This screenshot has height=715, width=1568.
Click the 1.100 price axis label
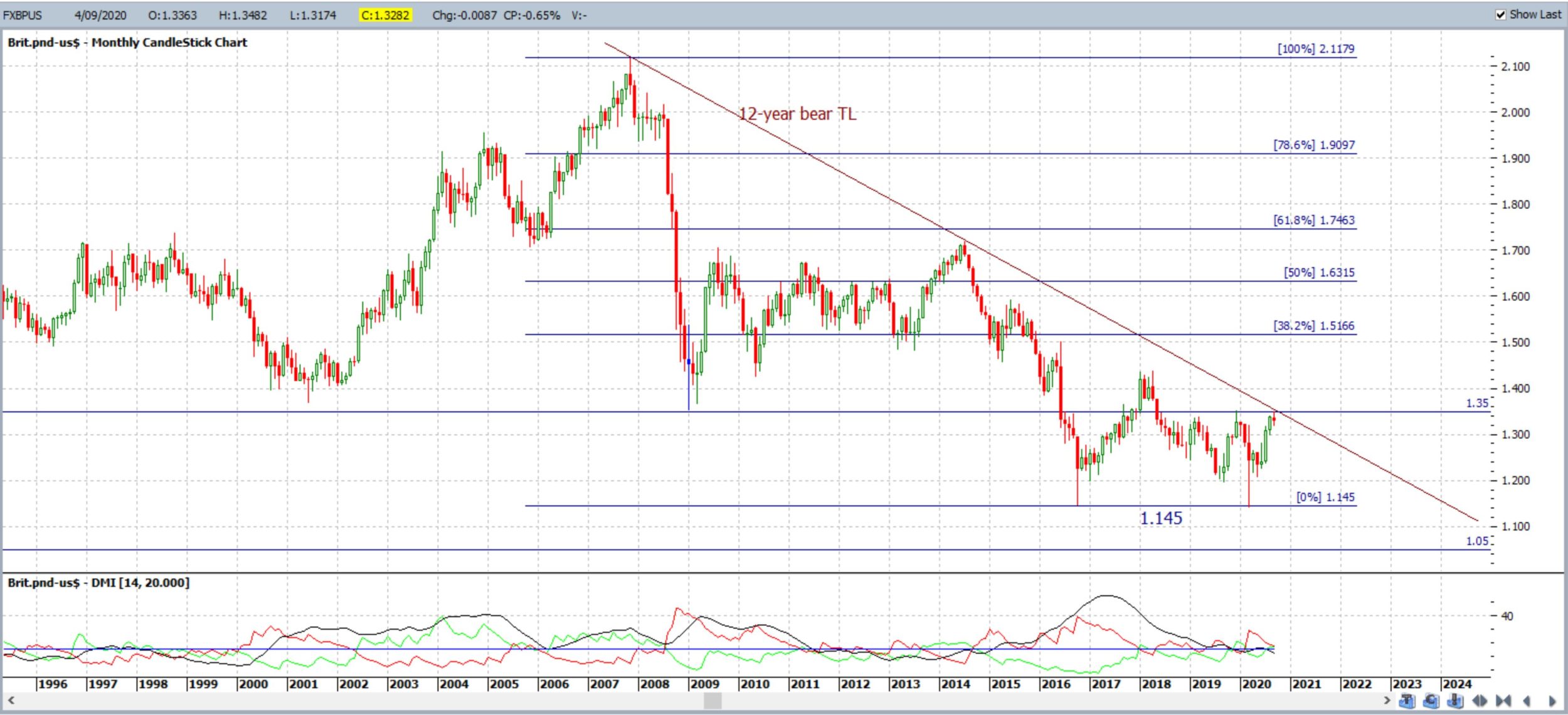point(1515,527)
